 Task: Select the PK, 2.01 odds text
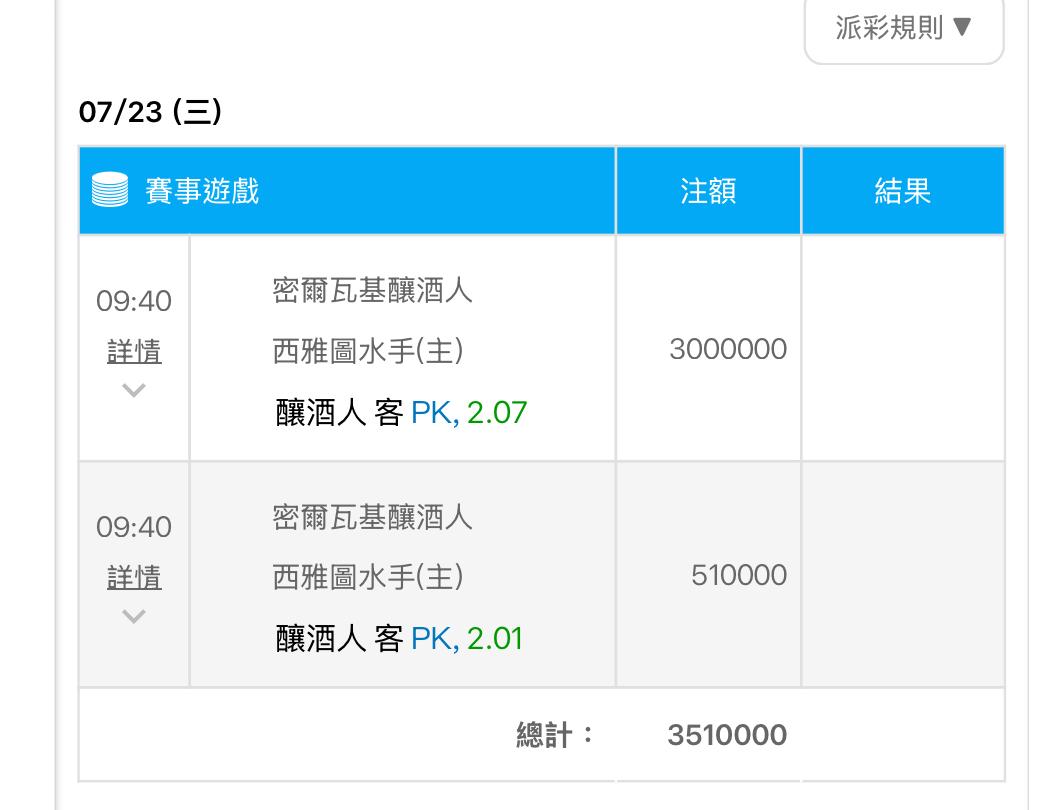466,638
